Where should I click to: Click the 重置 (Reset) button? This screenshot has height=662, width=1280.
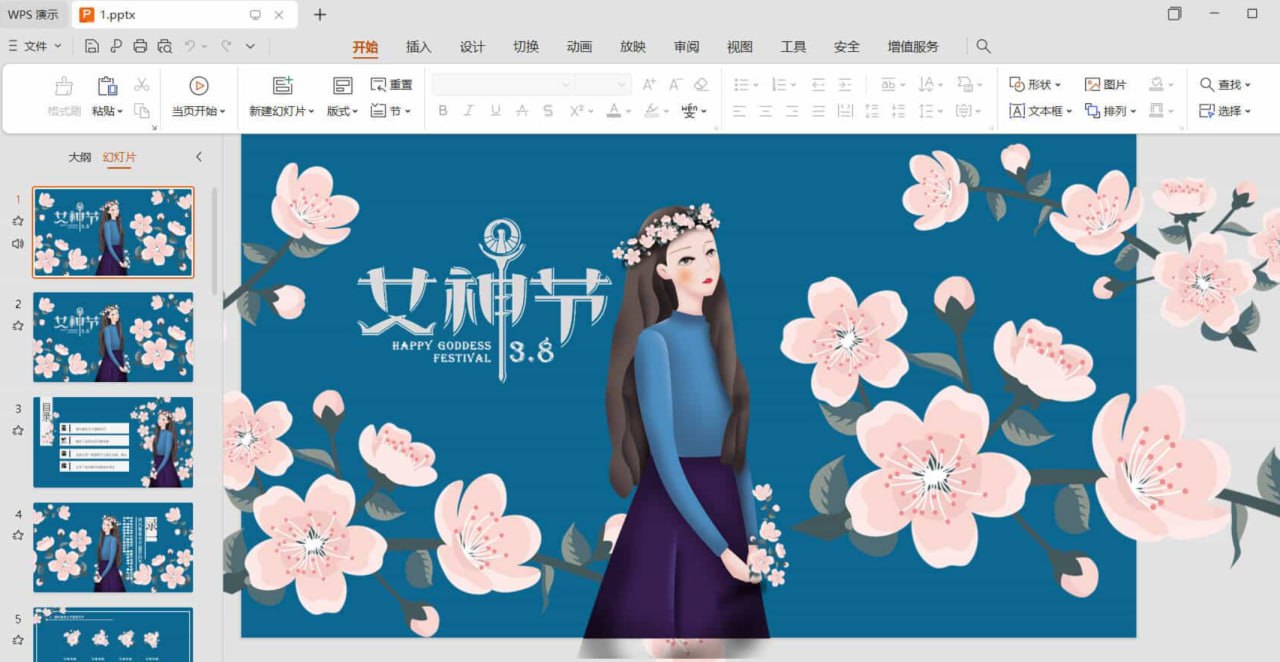point(391,84)
